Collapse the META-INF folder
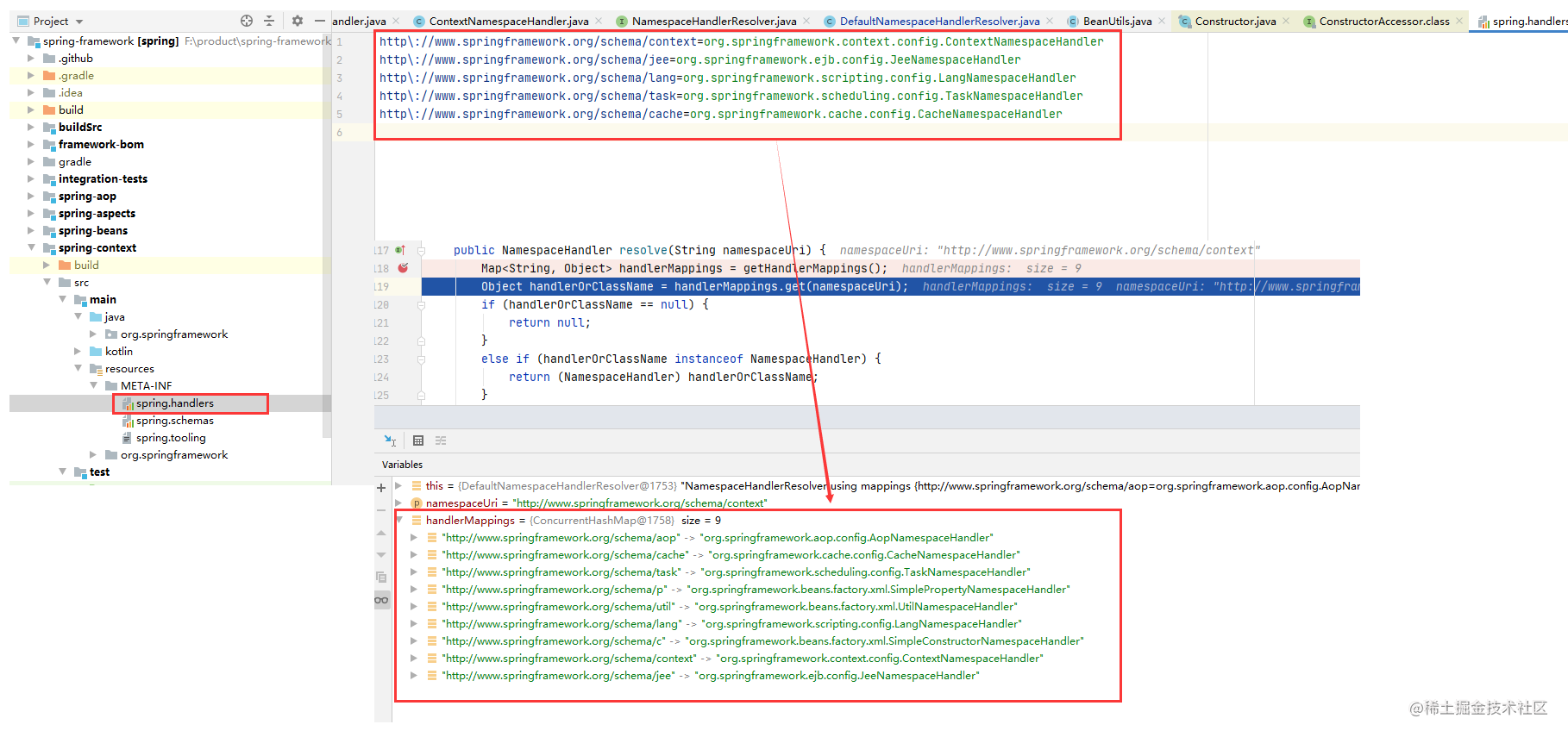Screen dimensions: 1568x737 click(x=94, y=385)
